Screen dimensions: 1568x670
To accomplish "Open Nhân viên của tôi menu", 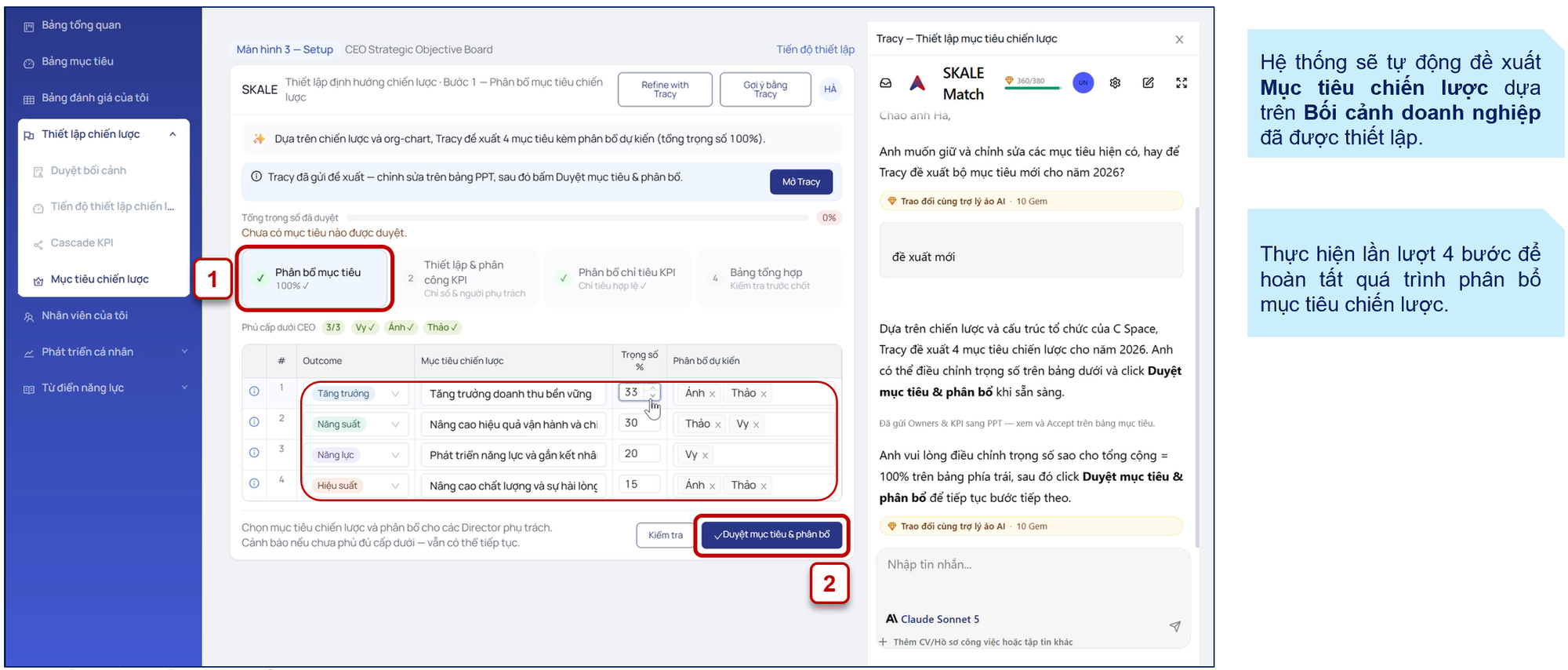I will point(84,315).
